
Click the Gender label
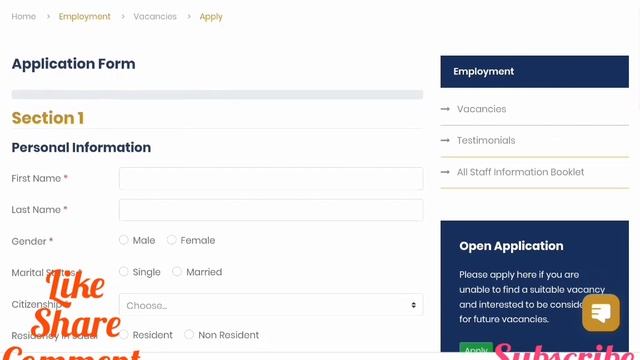point(32,241)
